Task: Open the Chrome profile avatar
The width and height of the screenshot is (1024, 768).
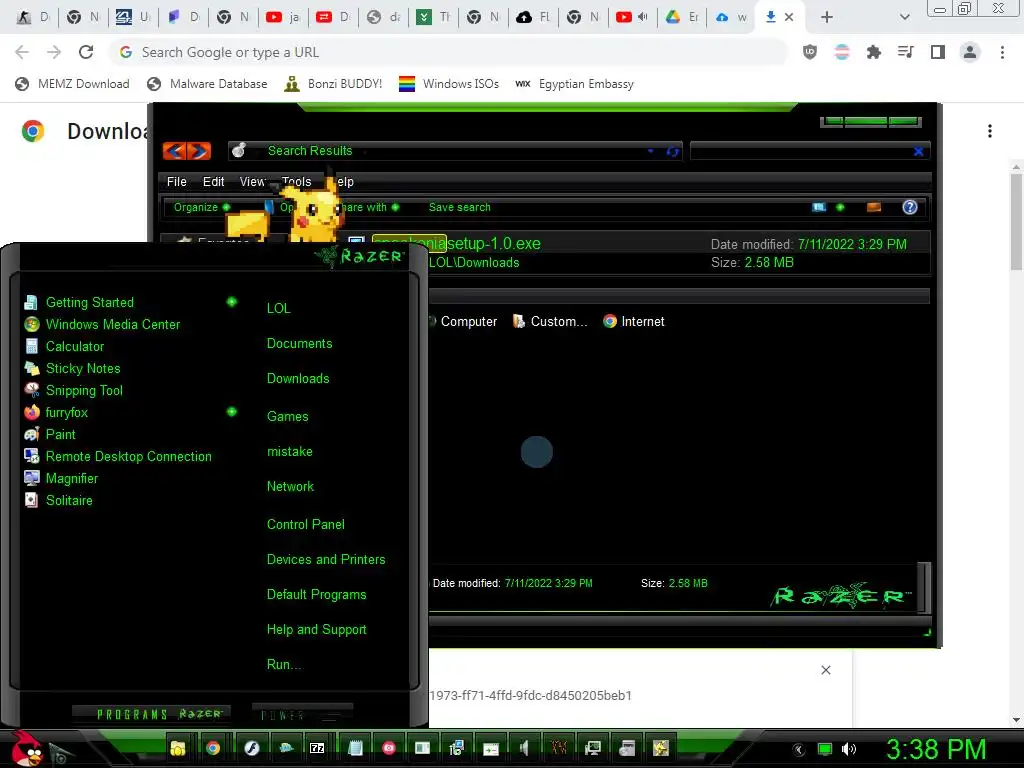Action: coord(970,52)
